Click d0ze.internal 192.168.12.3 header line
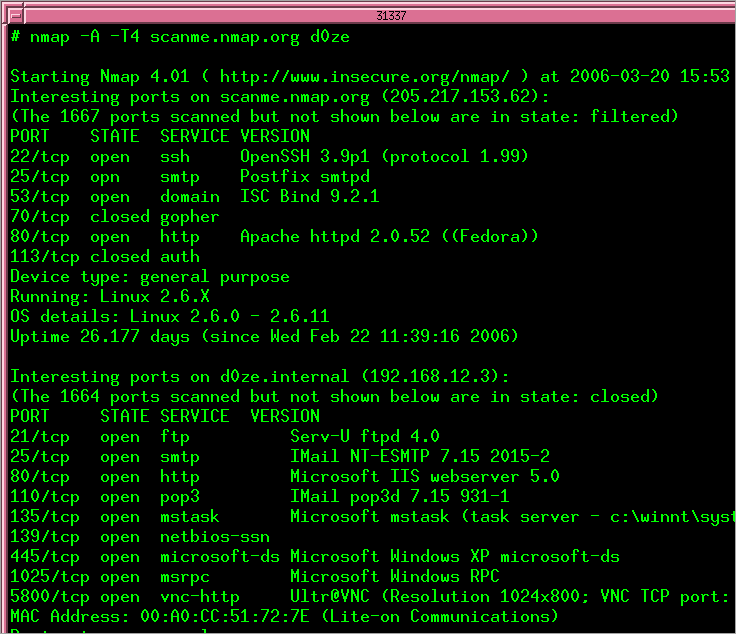The width and height of the screenshot is (736, 634). point(260,376)
